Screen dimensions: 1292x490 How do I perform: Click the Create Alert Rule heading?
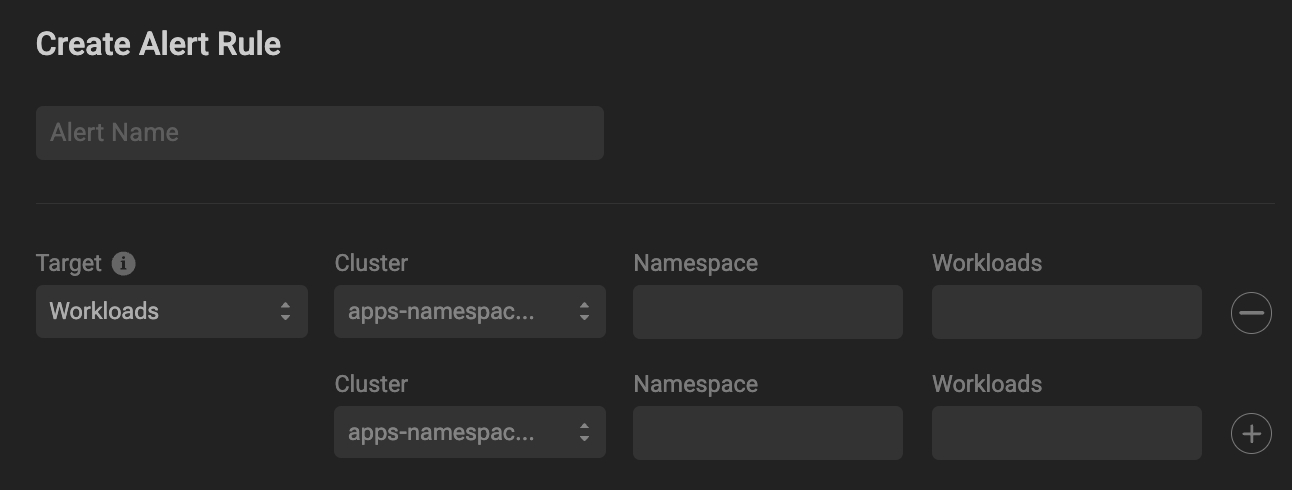[x=158, y=44]
